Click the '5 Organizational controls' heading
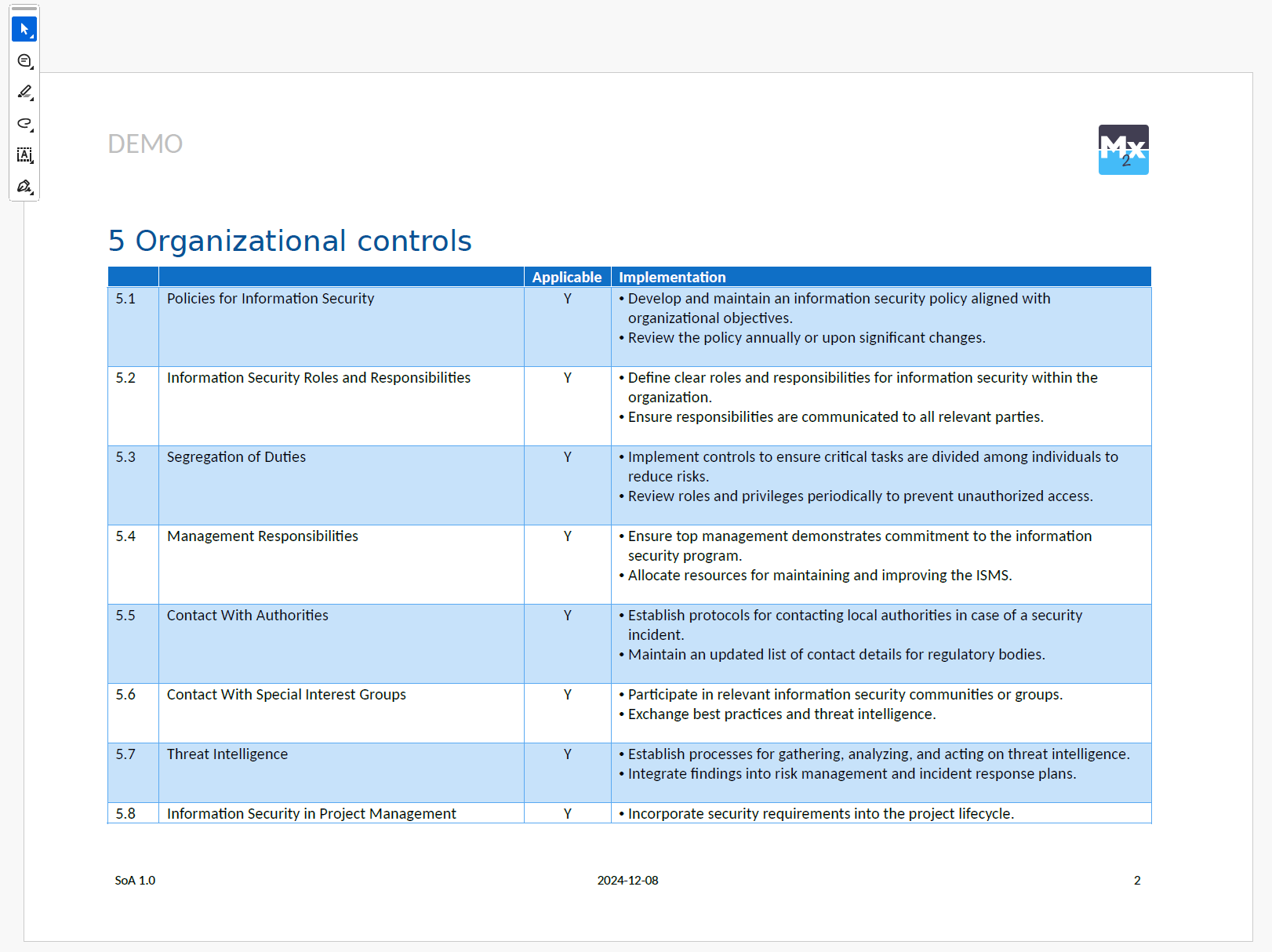 click(x=290, y=241)
